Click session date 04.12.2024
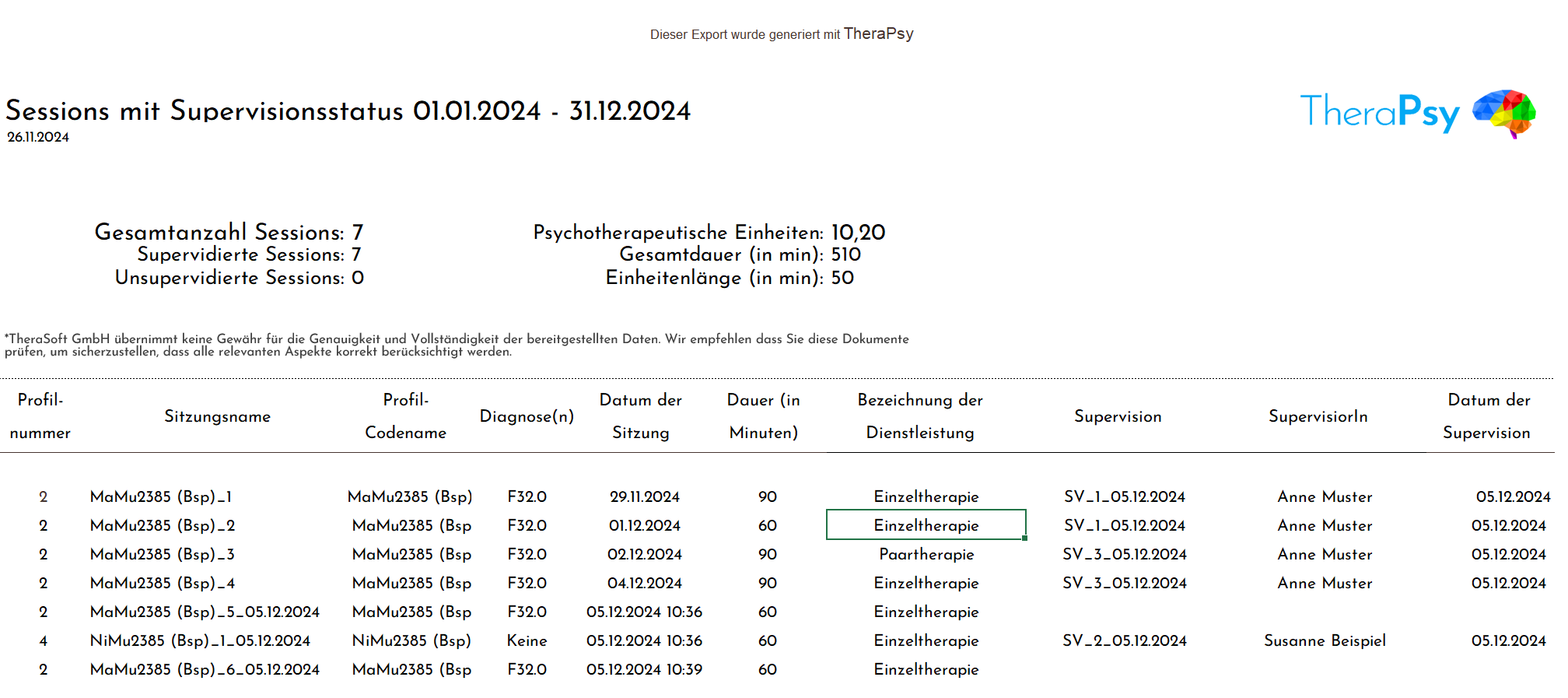 point(645,584)
